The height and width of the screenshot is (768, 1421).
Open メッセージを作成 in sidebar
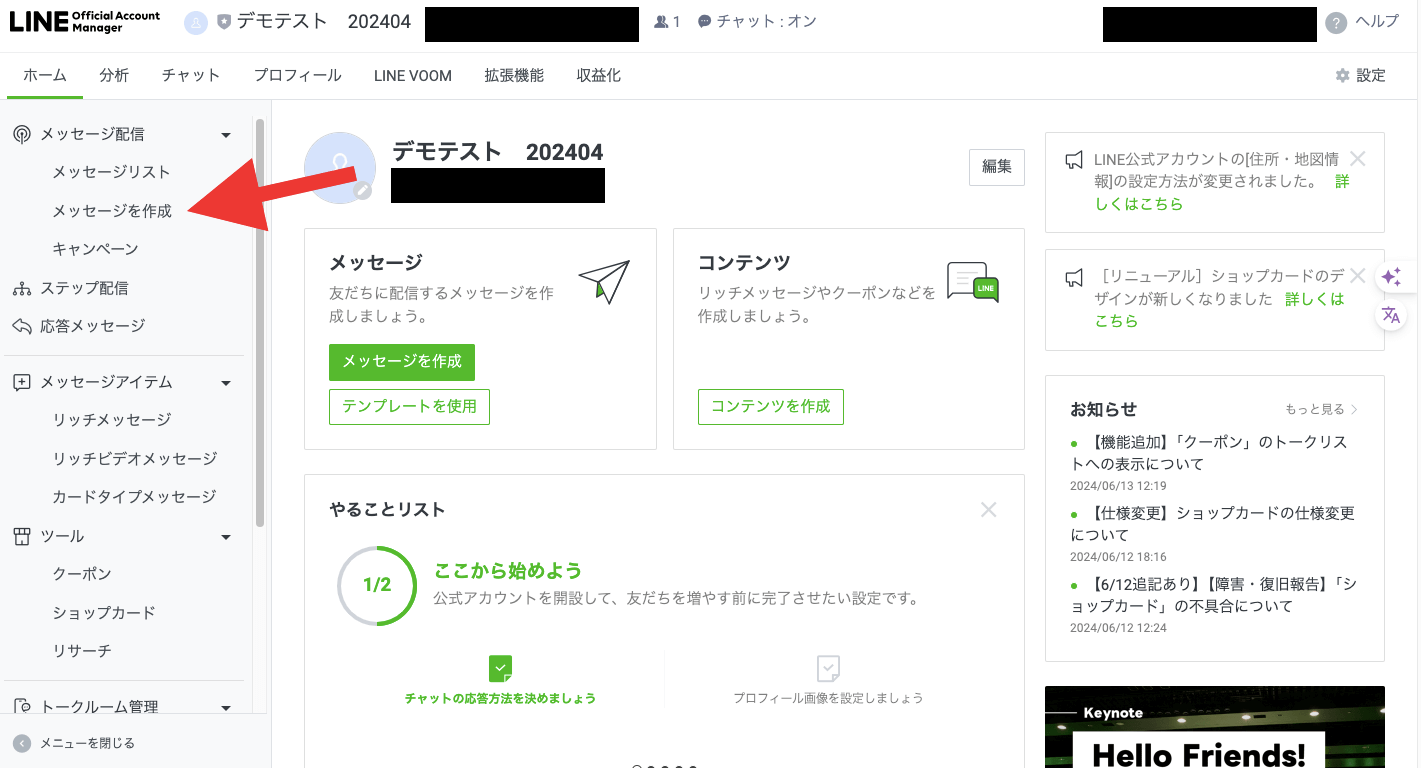(x=112, y=211)
